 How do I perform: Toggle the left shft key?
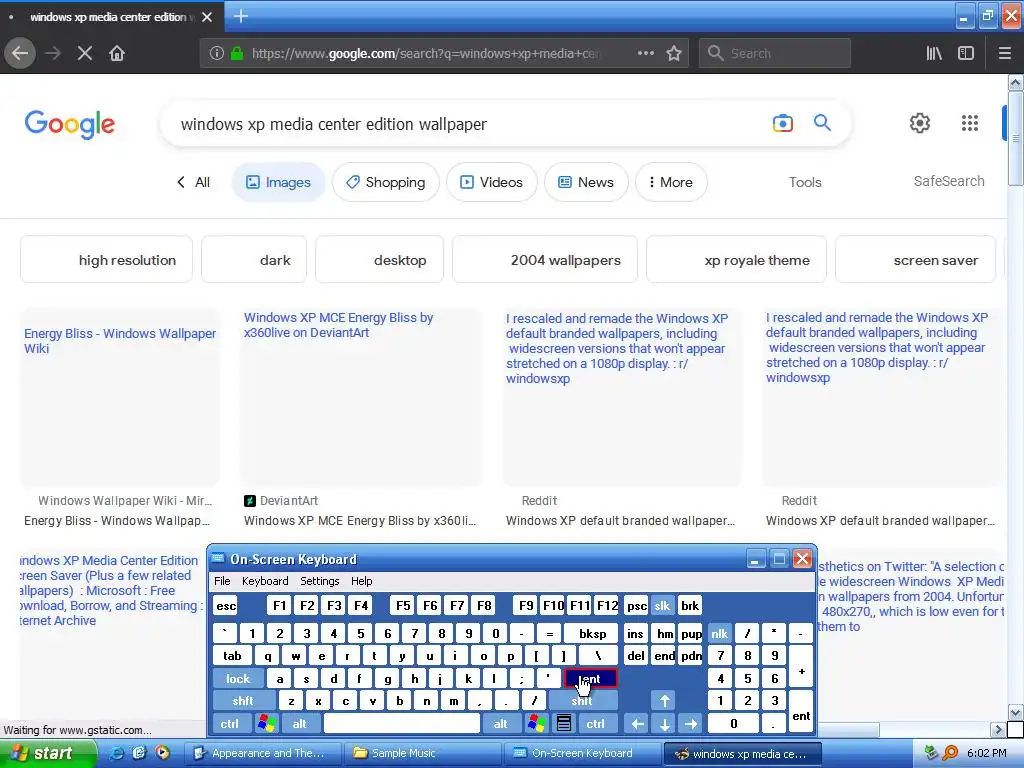tap(243, 701)
